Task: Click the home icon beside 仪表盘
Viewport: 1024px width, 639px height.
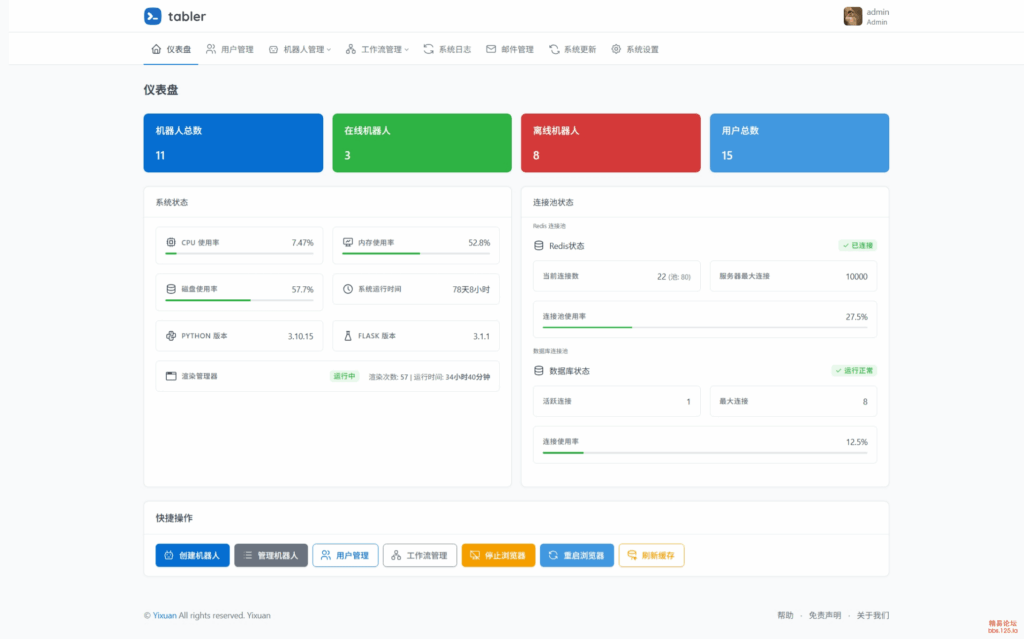Action: coord(156,49)
